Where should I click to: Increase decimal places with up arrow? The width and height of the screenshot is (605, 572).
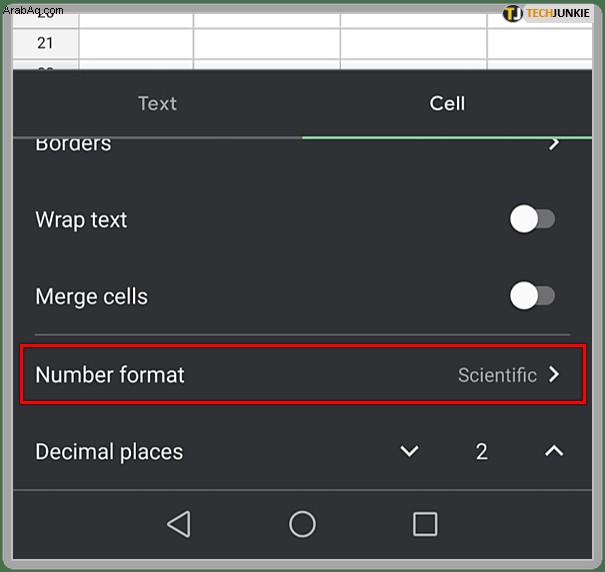554,451
